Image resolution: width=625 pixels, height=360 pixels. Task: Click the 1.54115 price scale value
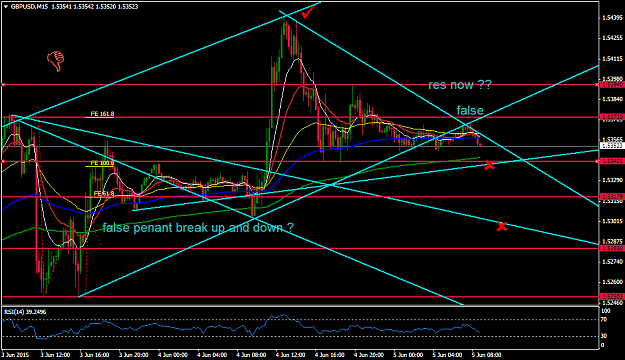tap(612, 59)
